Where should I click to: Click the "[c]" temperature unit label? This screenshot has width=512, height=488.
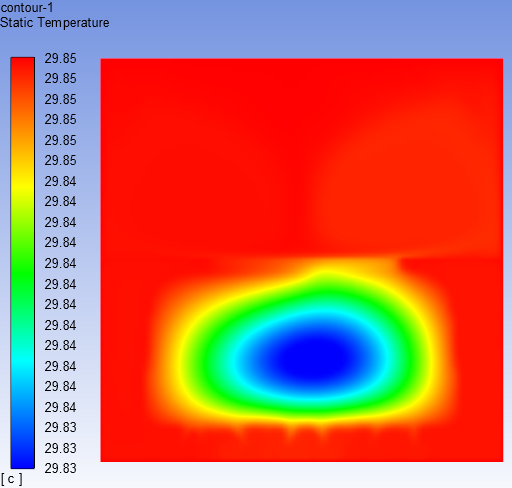pyautogui.click(x=12, y=479)
